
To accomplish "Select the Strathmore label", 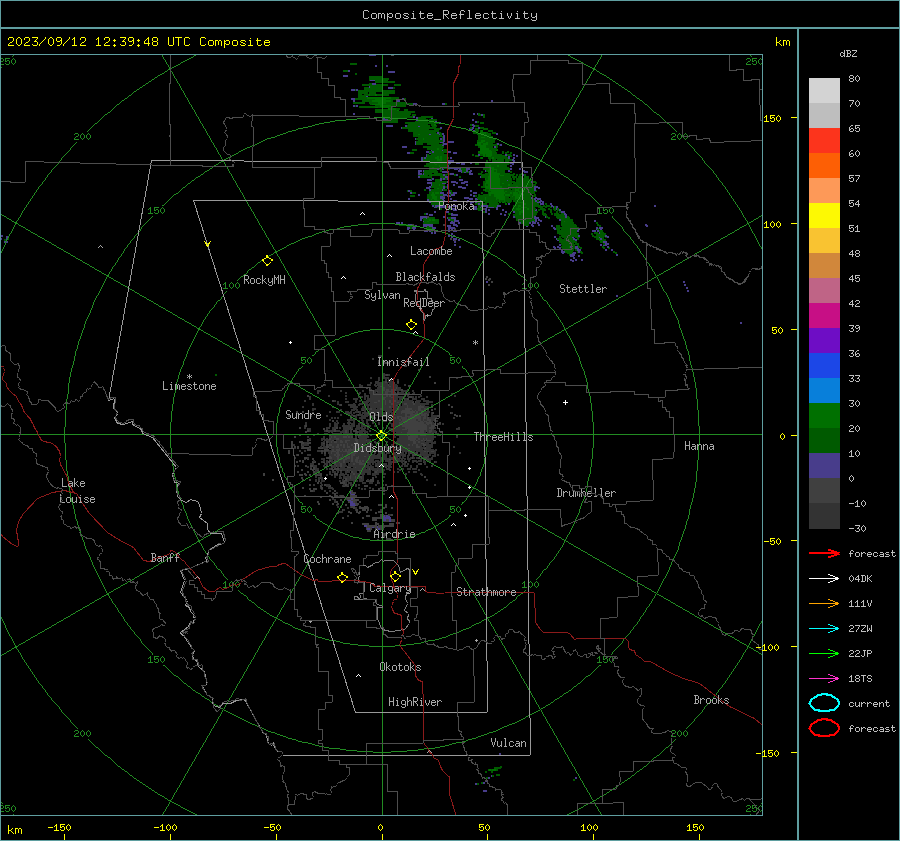I will point(486,592).
